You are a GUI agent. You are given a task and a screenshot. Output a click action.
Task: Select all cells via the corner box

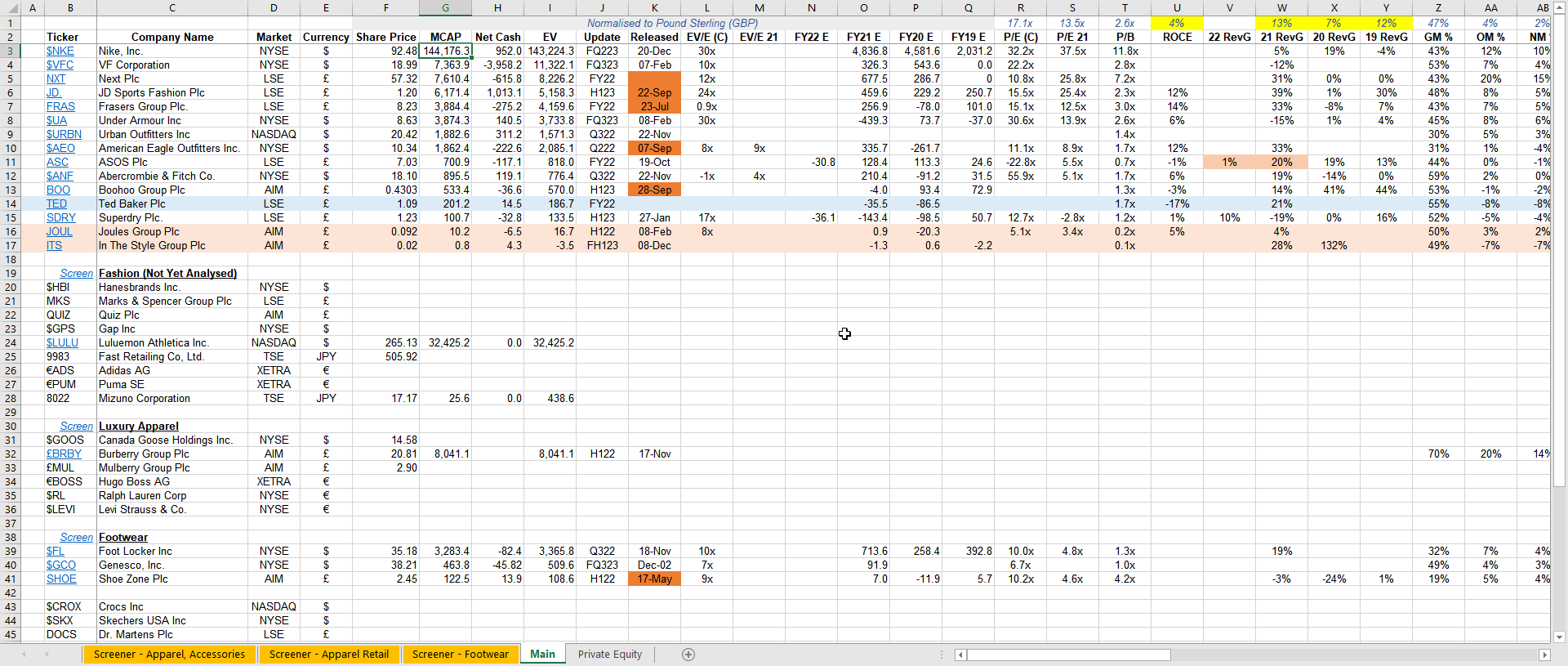point(10,8)
